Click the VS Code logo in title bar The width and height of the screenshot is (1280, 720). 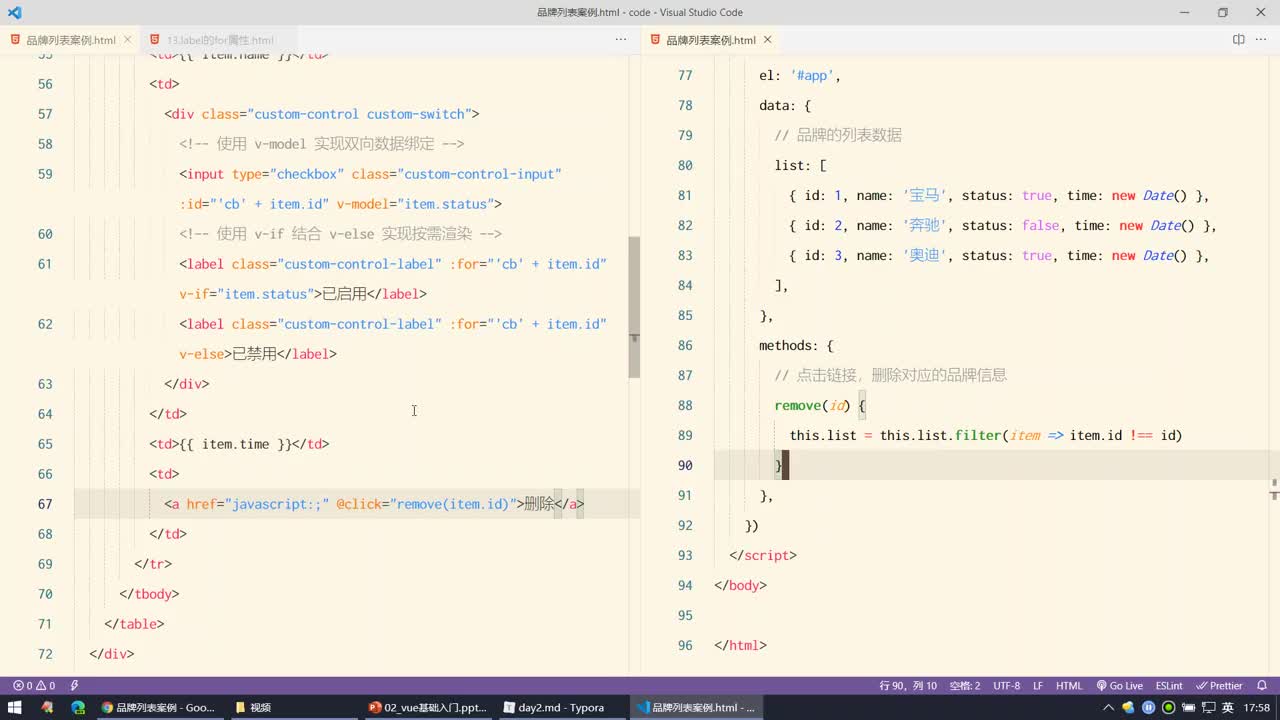[14, 13]
